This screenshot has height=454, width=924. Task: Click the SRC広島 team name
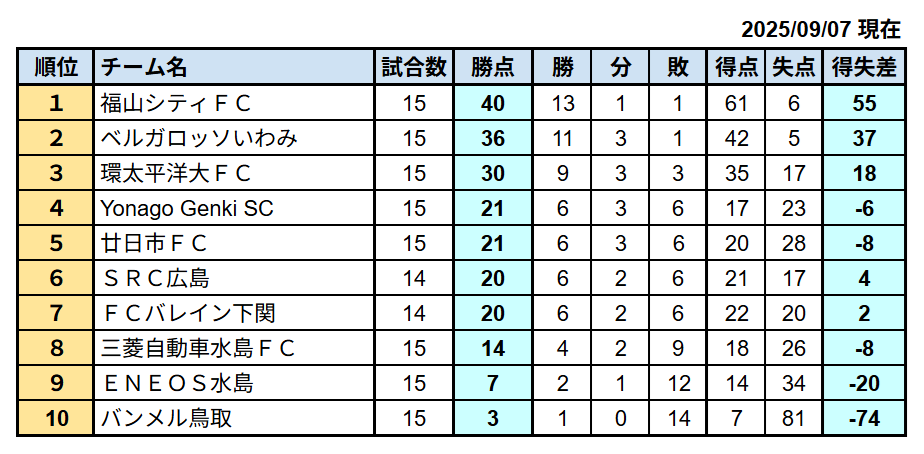[x=156, y=278]
